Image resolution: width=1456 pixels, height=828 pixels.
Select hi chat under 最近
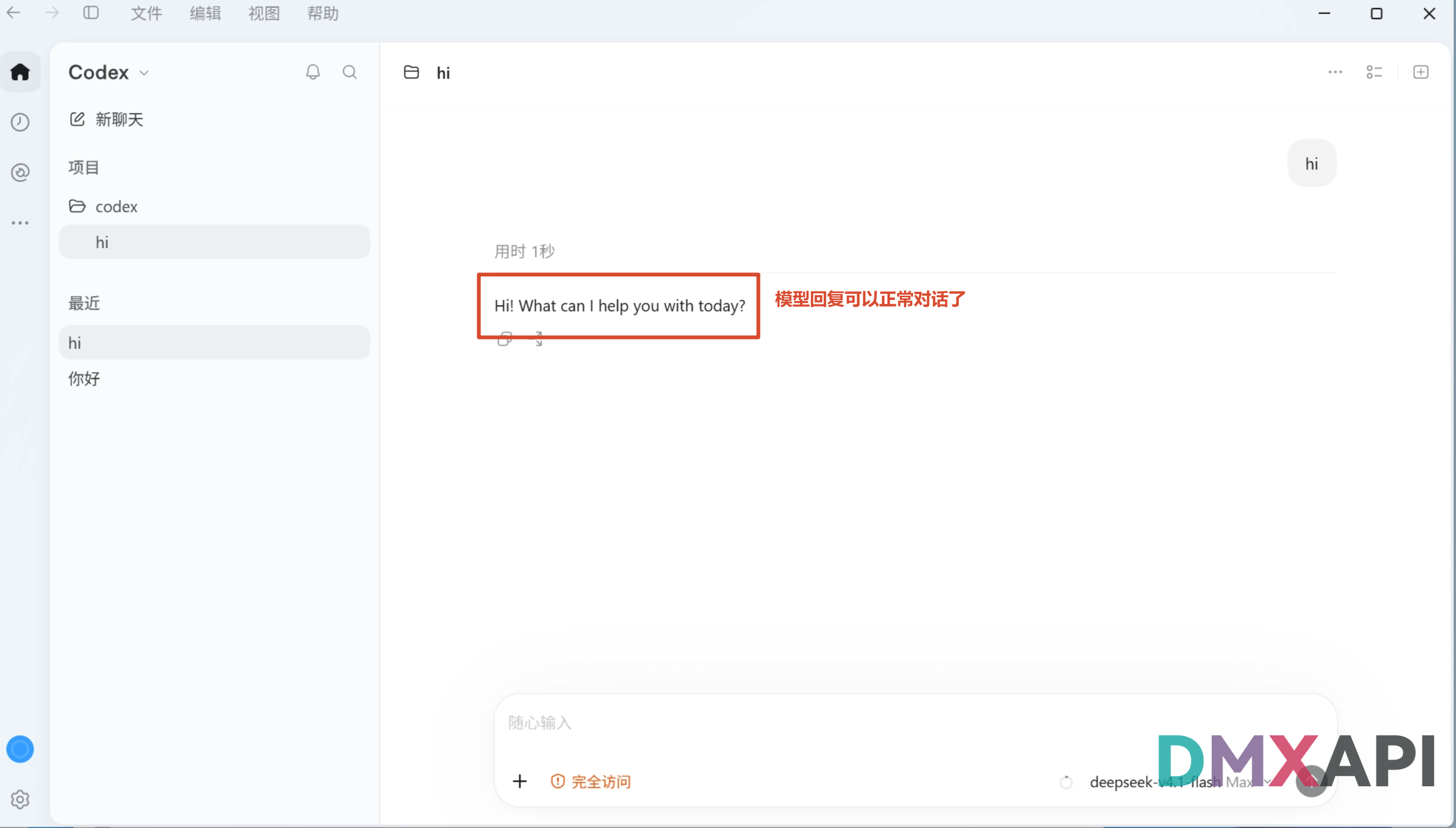pyautogui.click(x=214, y=342)
